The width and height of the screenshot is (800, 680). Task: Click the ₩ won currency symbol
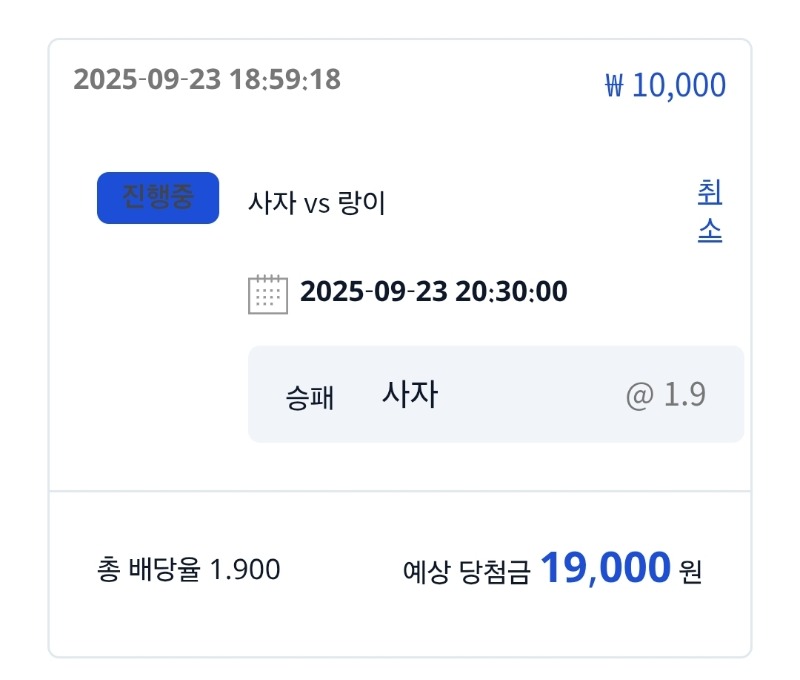pos(614,85)
